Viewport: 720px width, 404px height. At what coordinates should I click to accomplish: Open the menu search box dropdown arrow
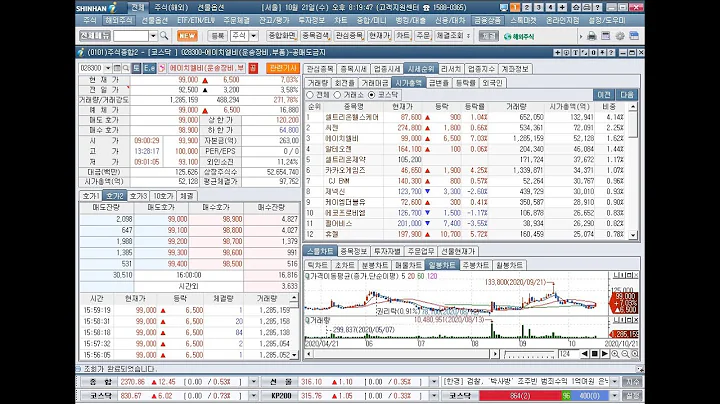coord(153,36)
